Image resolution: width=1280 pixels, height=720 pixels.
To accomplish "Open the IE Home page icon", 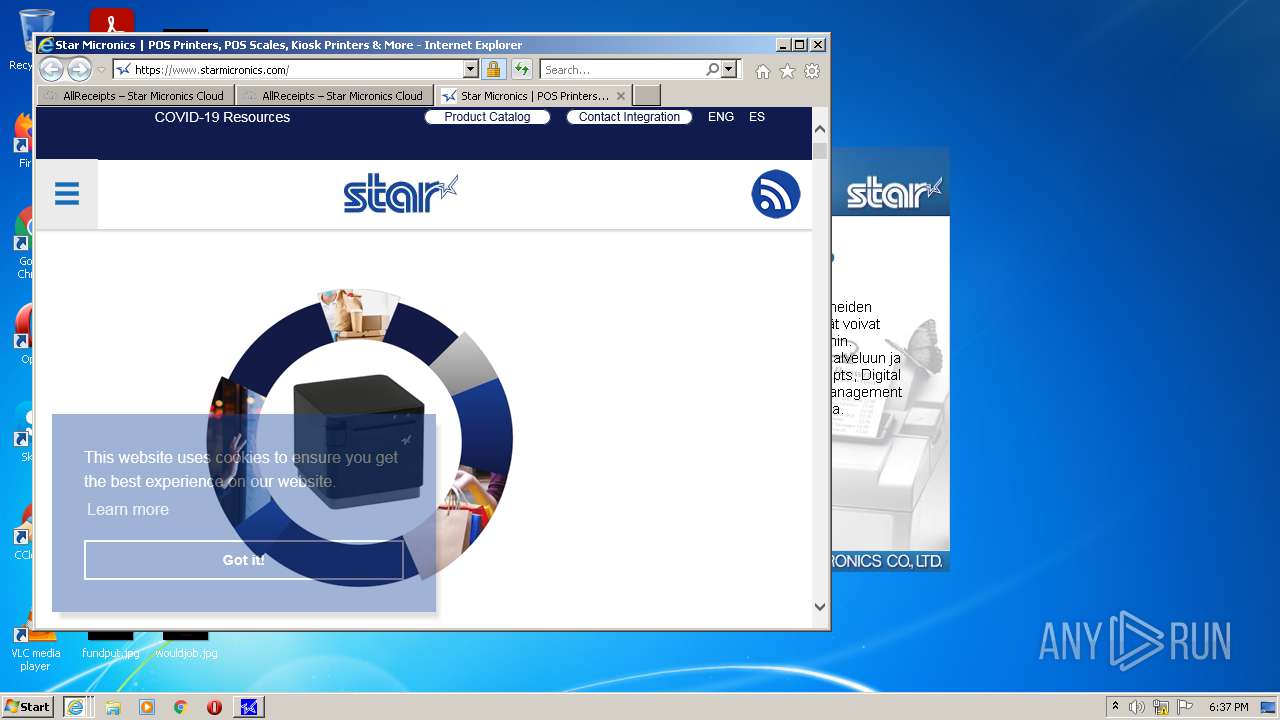I will 763,71.
